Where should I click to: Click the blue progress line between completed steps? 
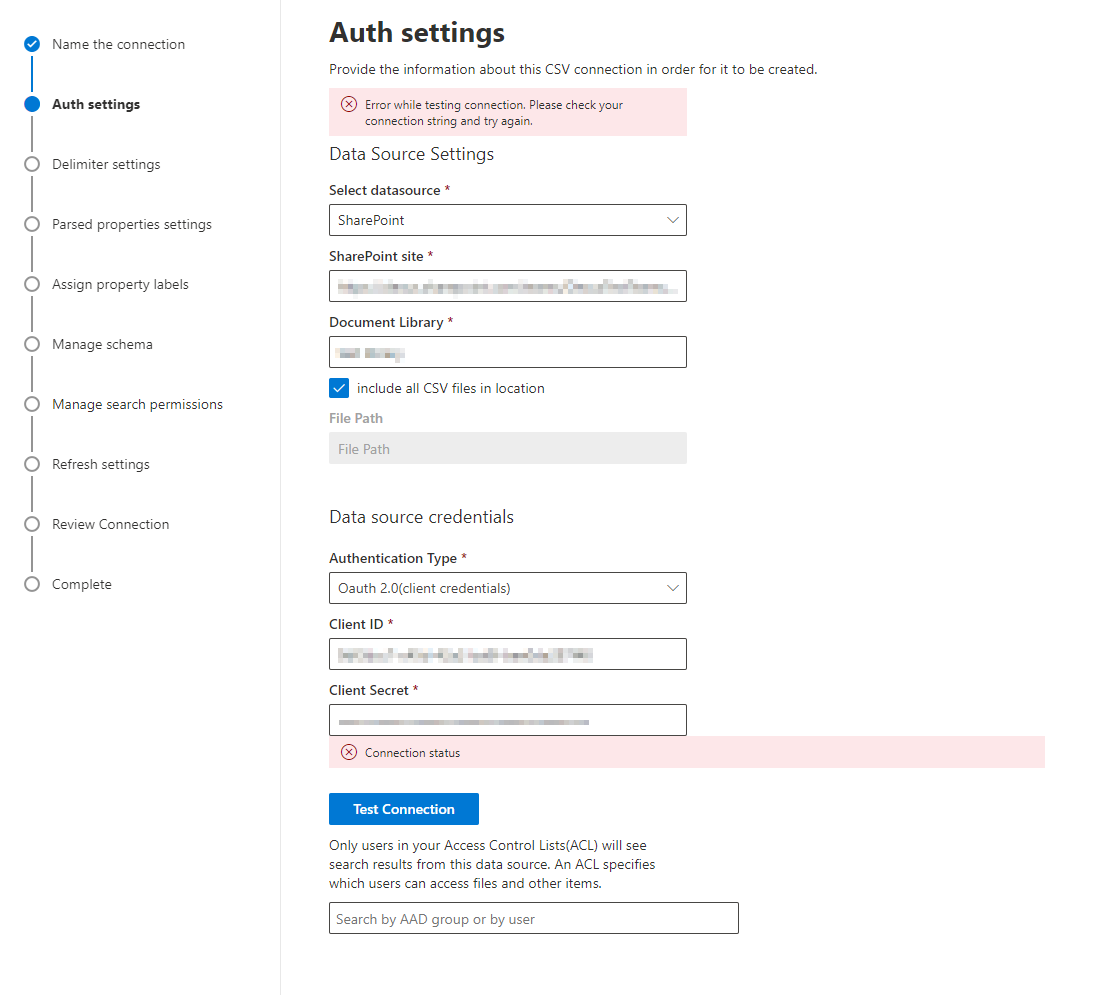[x=31, y=74]
